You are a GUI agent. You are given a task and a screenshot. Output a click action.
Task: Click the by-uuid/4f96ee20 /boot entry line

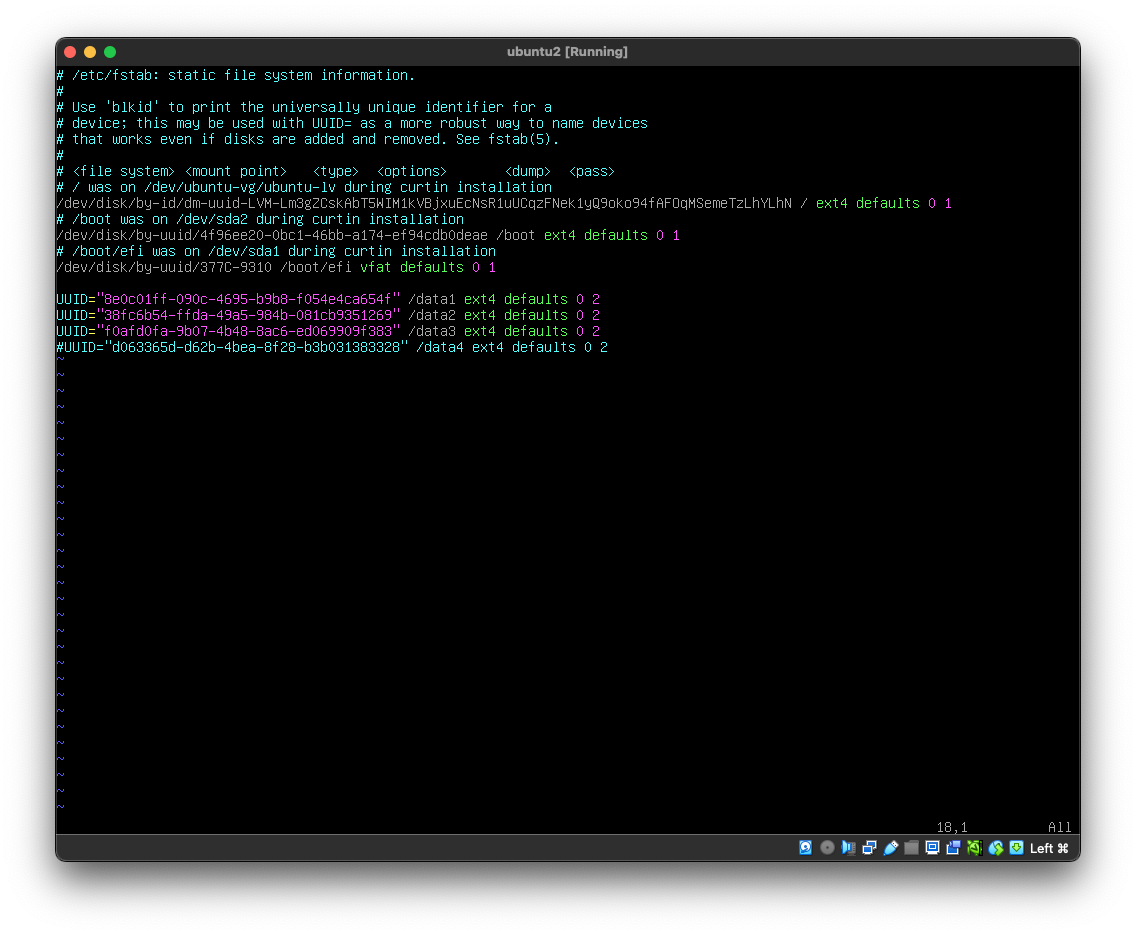pos(368,235)
